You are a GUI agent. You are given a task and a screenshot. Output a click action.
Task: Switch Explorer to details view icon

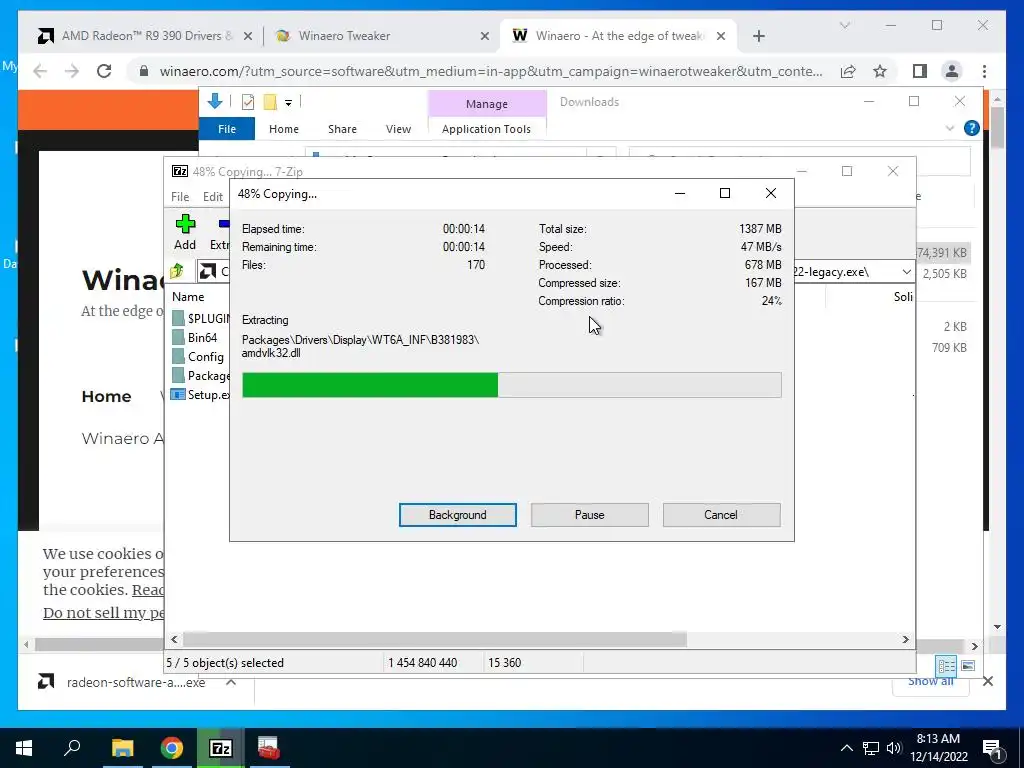946,665
